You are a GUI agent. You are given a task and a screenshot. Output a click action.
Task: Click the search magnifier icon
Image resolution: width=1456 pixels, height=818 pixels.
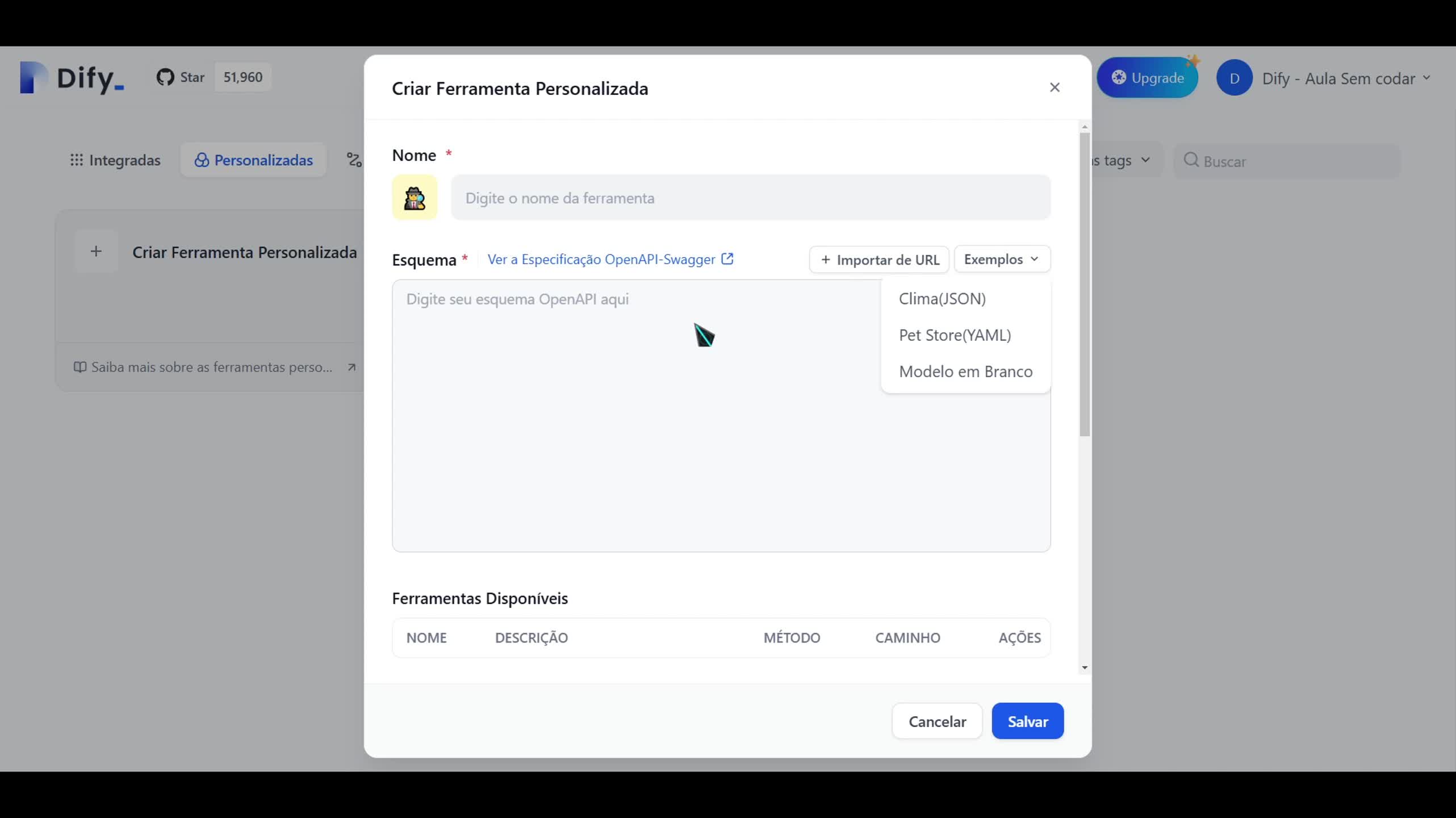pyautogui.click(x=1191, y=160)
